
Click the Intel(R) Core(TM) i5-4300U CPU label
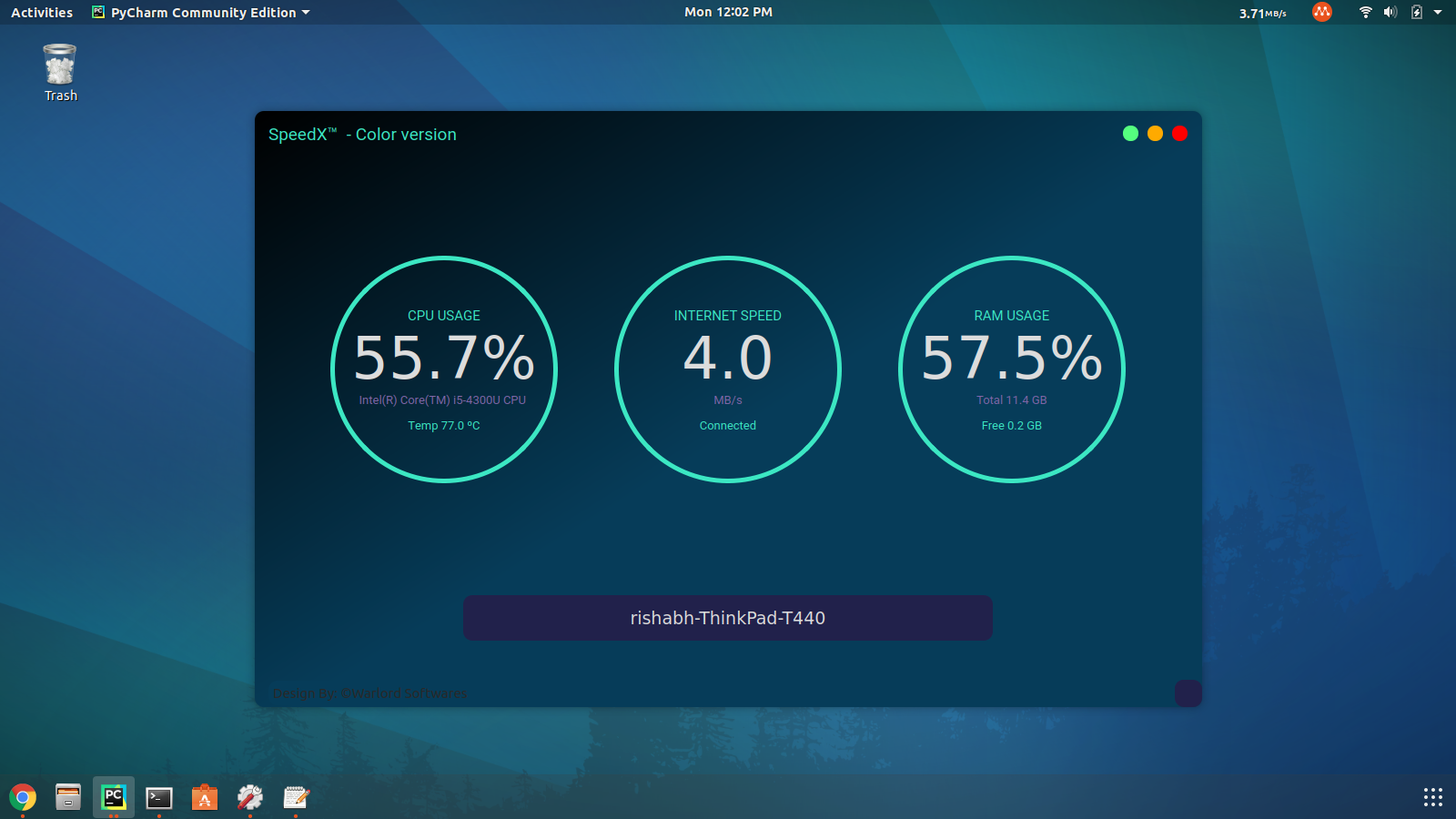(x=442, y=400)
